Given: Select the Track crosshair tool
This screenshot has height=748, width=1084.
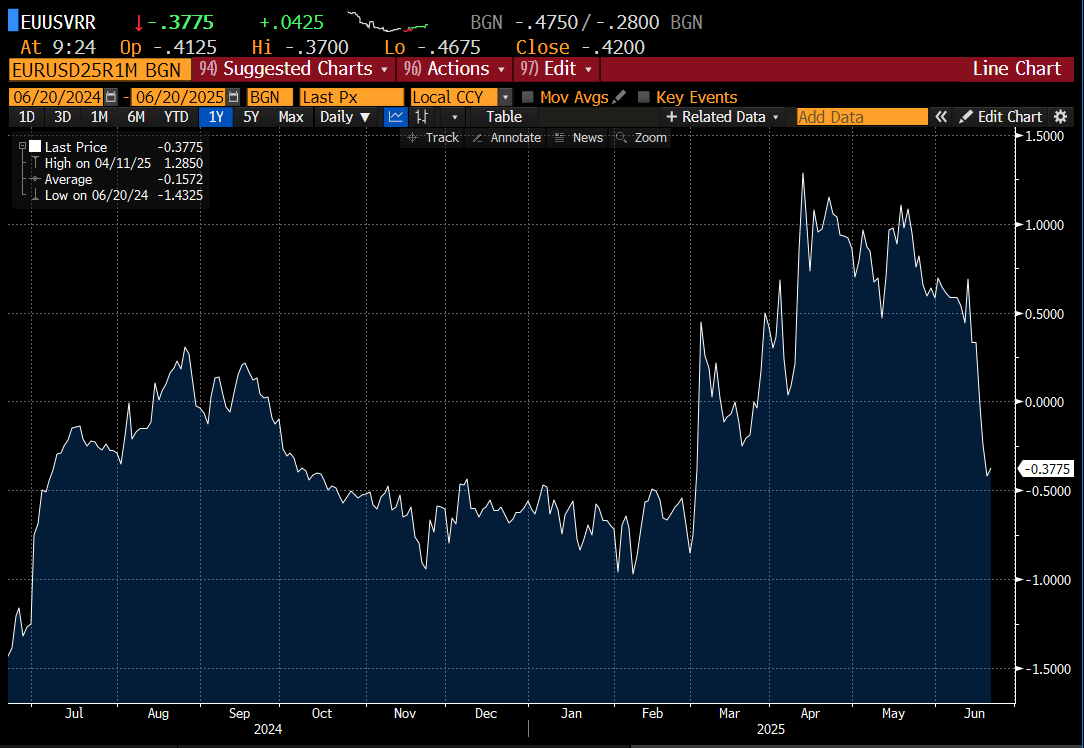Looking at the screenshot, I should 432,137.
